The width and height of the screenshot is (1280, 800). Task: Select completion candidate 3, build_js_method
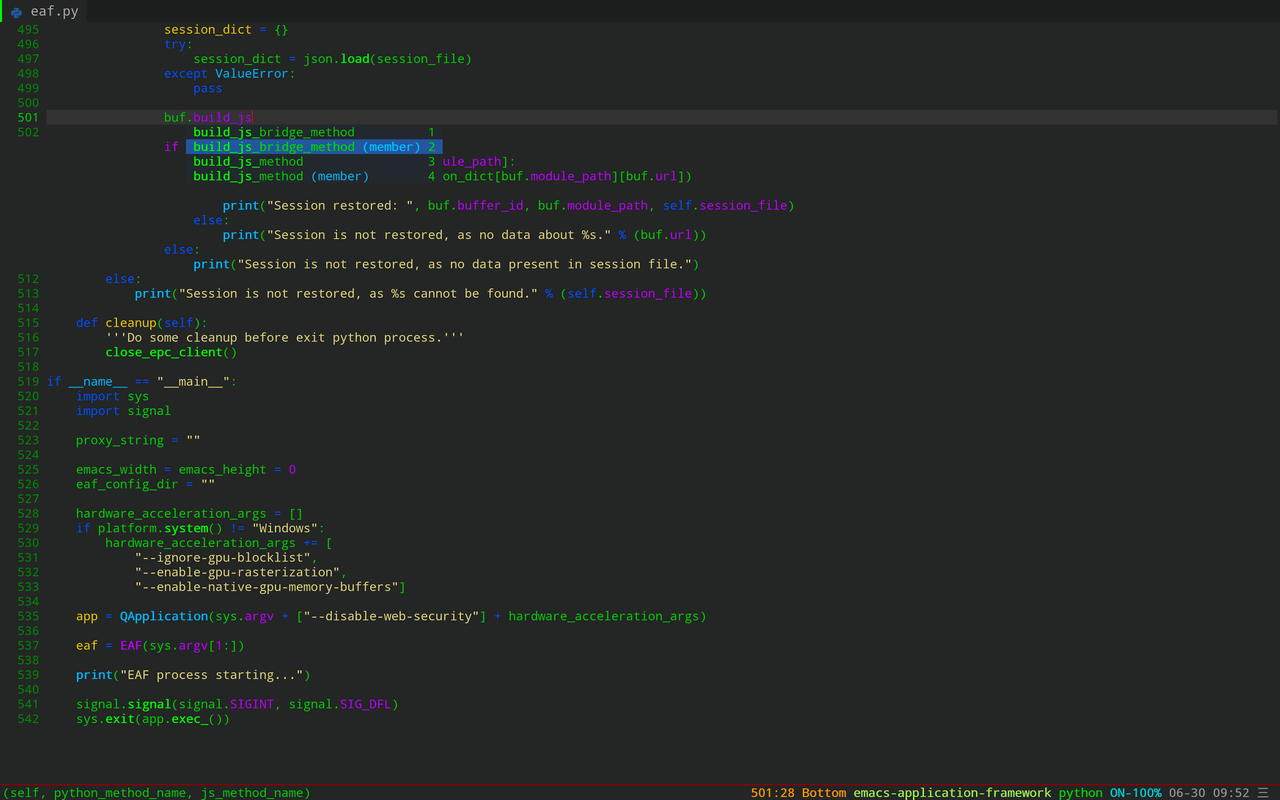[314, 161]
